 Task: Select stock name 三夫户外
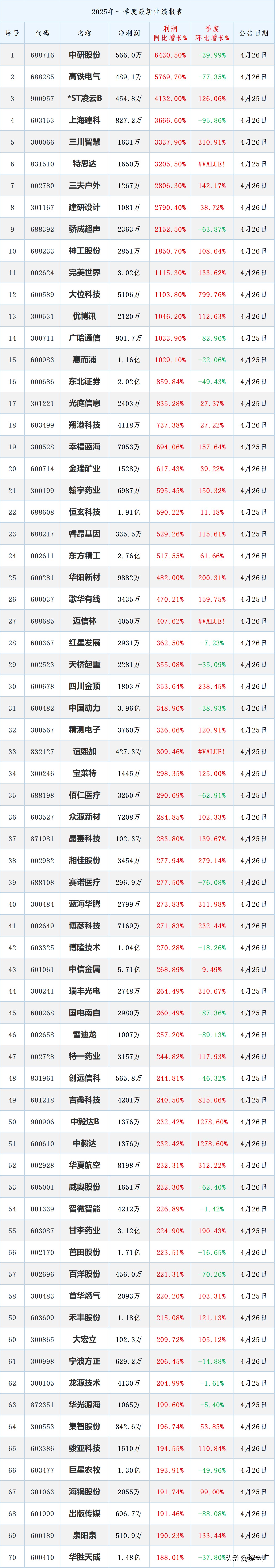tap(85, 186)
